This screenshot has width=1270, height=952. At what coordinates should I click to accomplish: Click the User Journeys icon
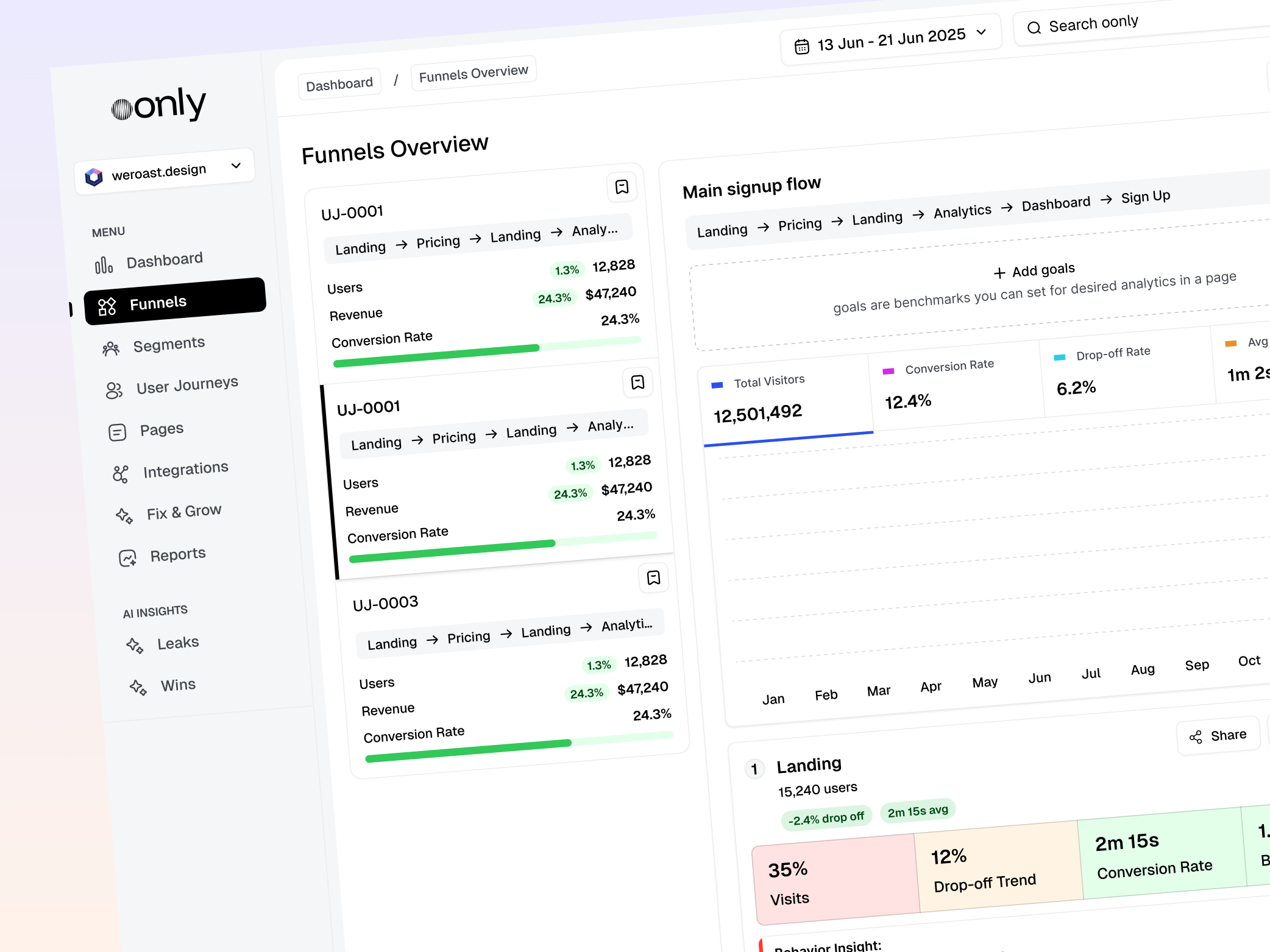pyautogui.click(x=114, y=390)
